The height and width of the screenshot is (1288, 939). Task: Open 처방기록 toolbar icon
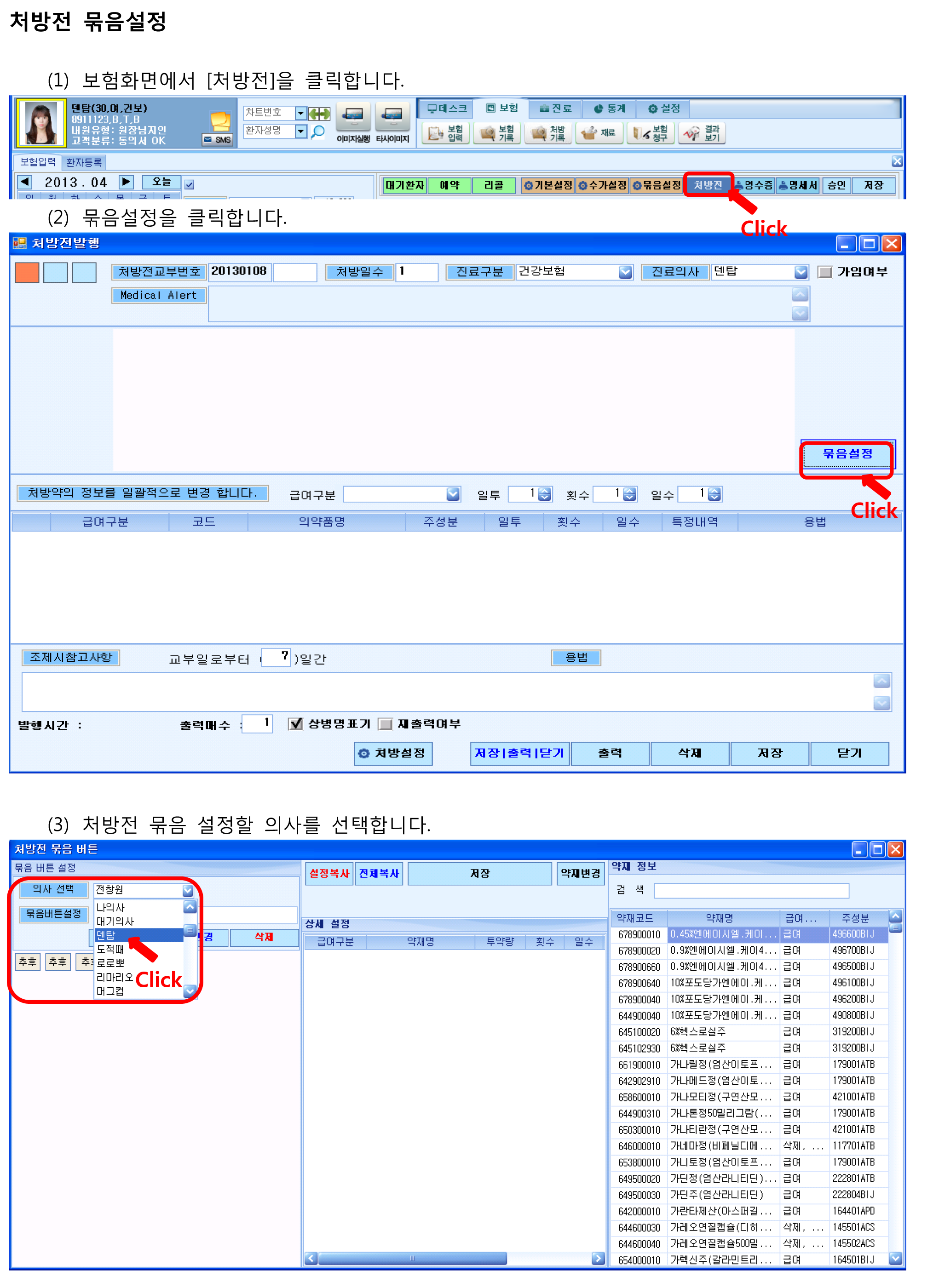tap(548, 133)
